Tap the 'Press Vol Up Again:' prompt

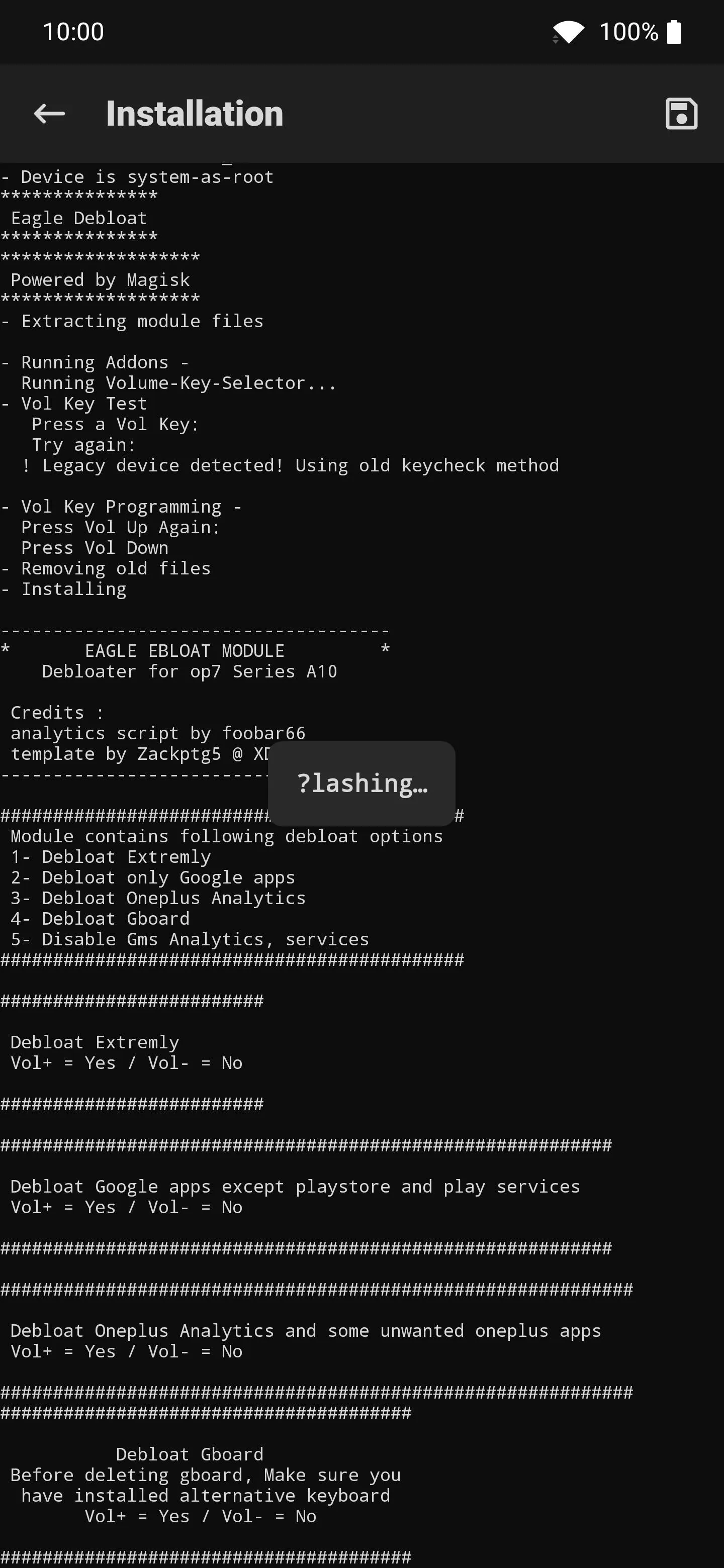coord(121,527)
